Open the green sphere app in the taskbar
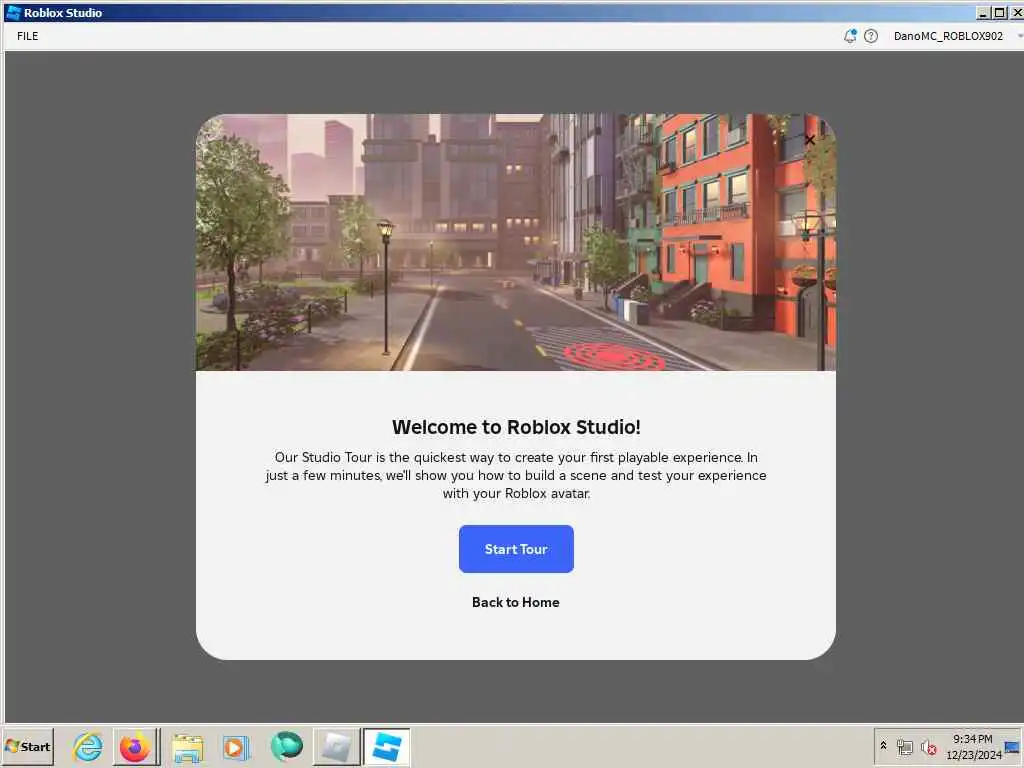 click(286, 746)
